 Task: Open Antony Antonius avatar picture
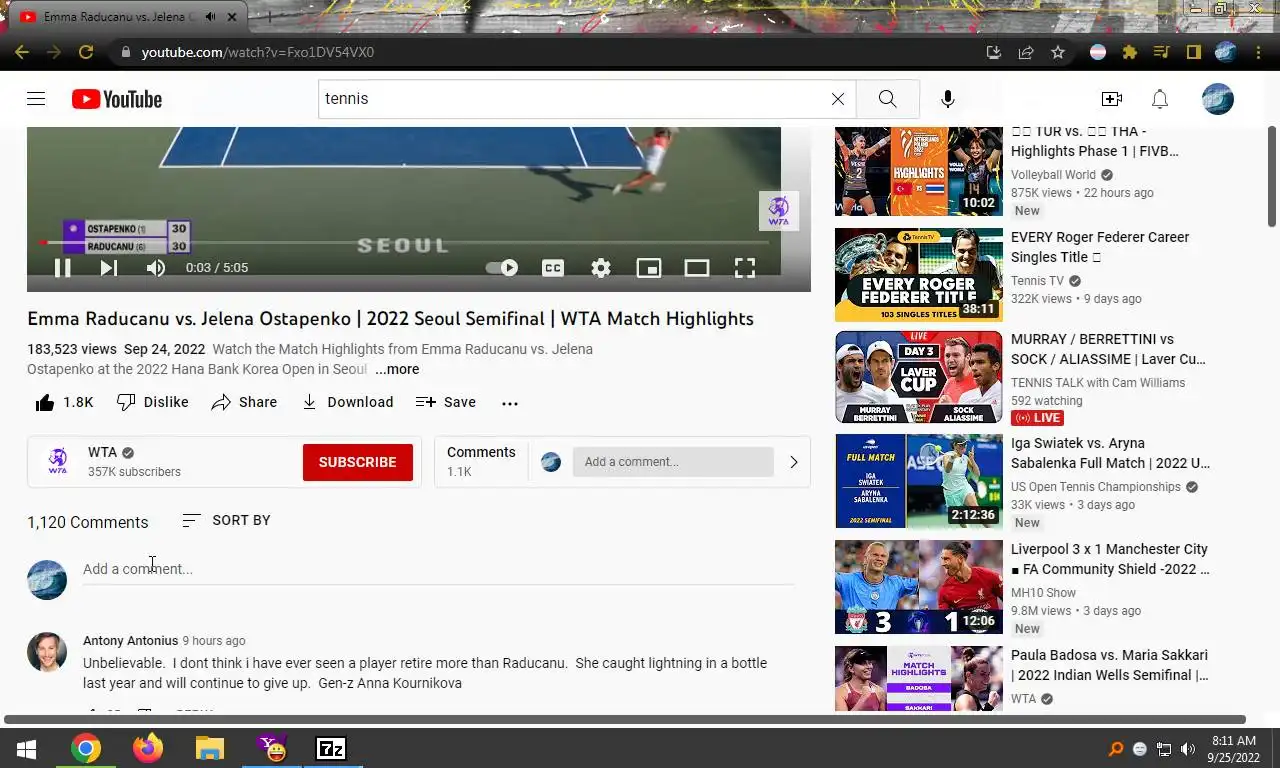[47, 652]
